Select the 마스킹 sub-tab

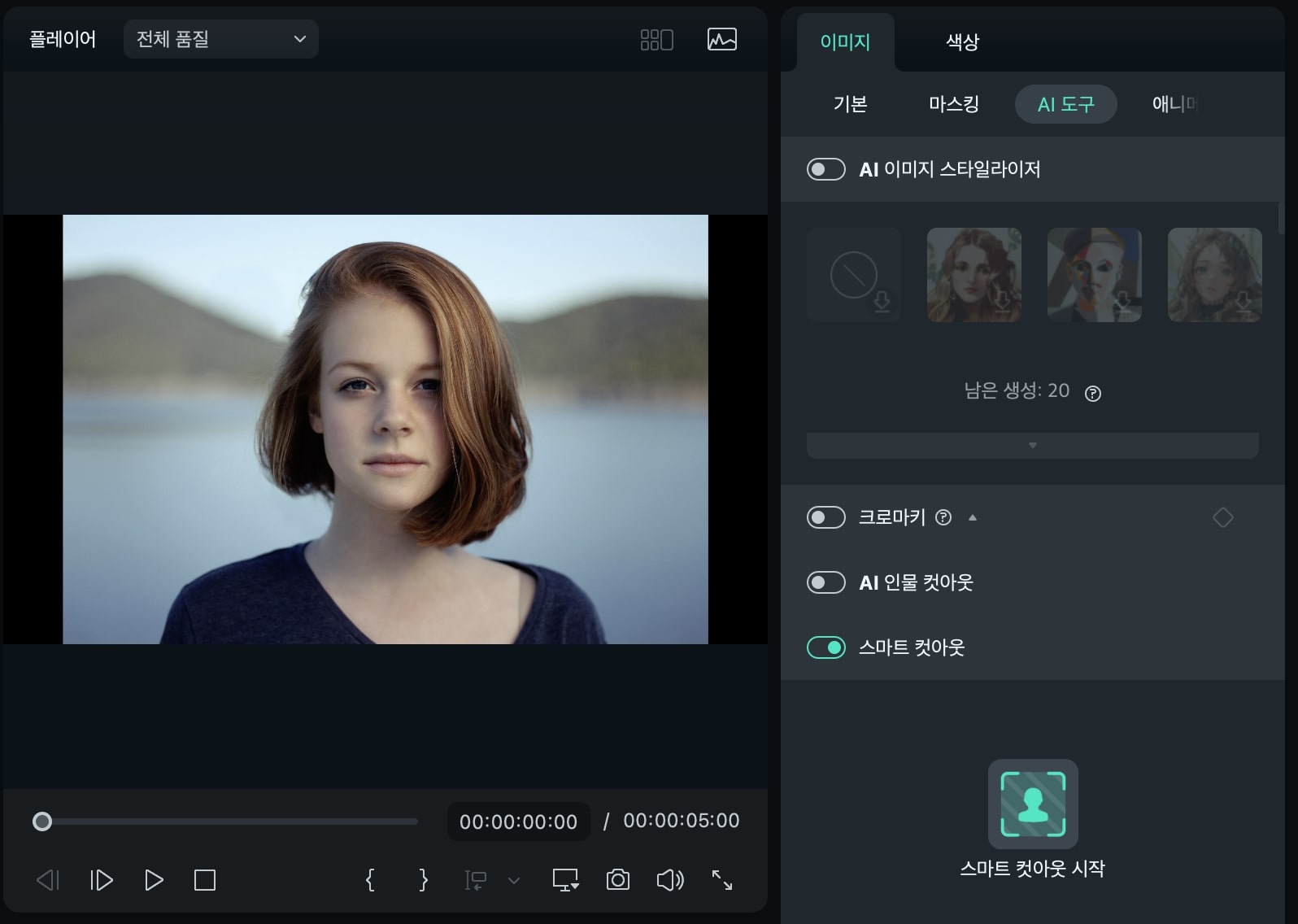click(x=954, y=104)
